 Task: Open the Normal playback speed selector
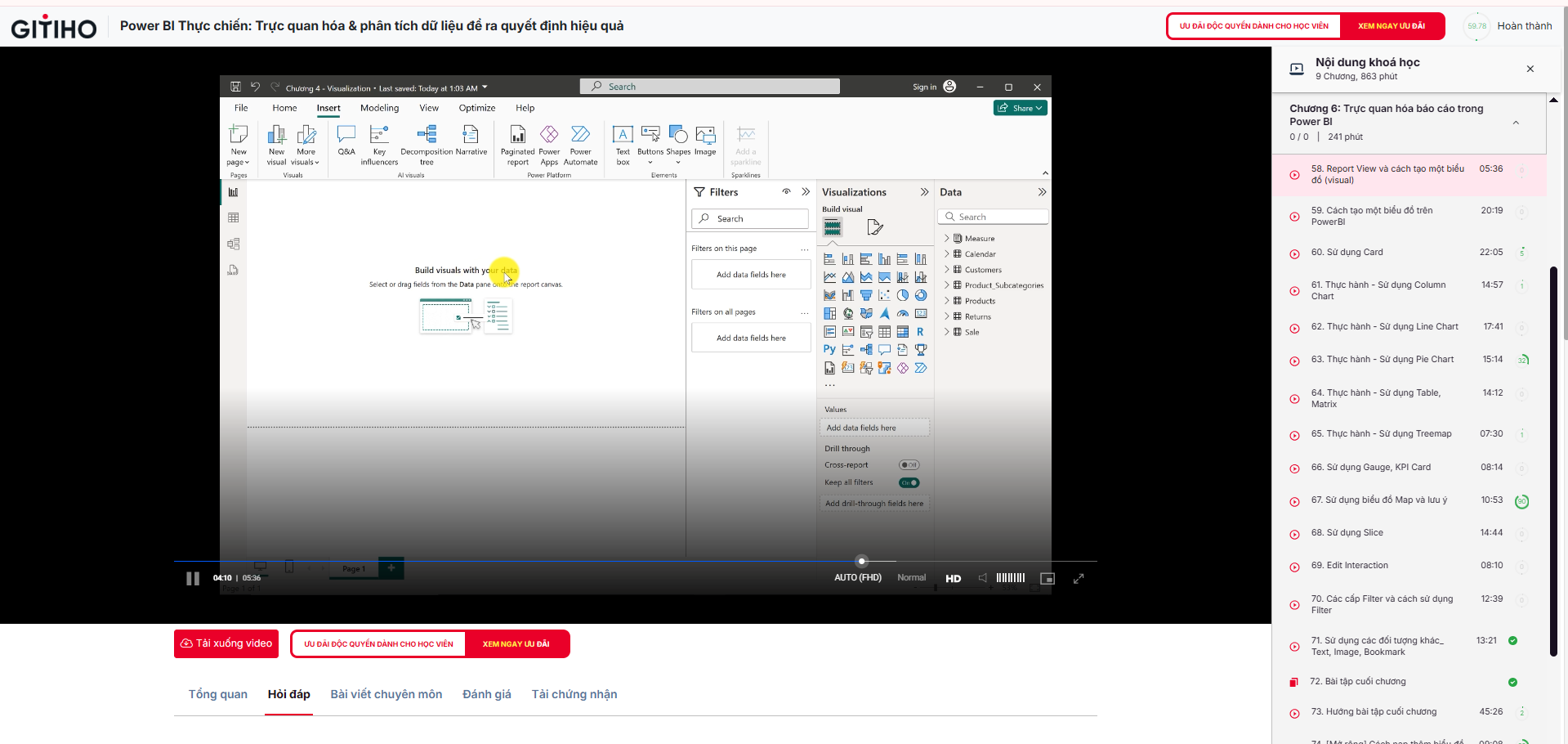tap(912, 578)
